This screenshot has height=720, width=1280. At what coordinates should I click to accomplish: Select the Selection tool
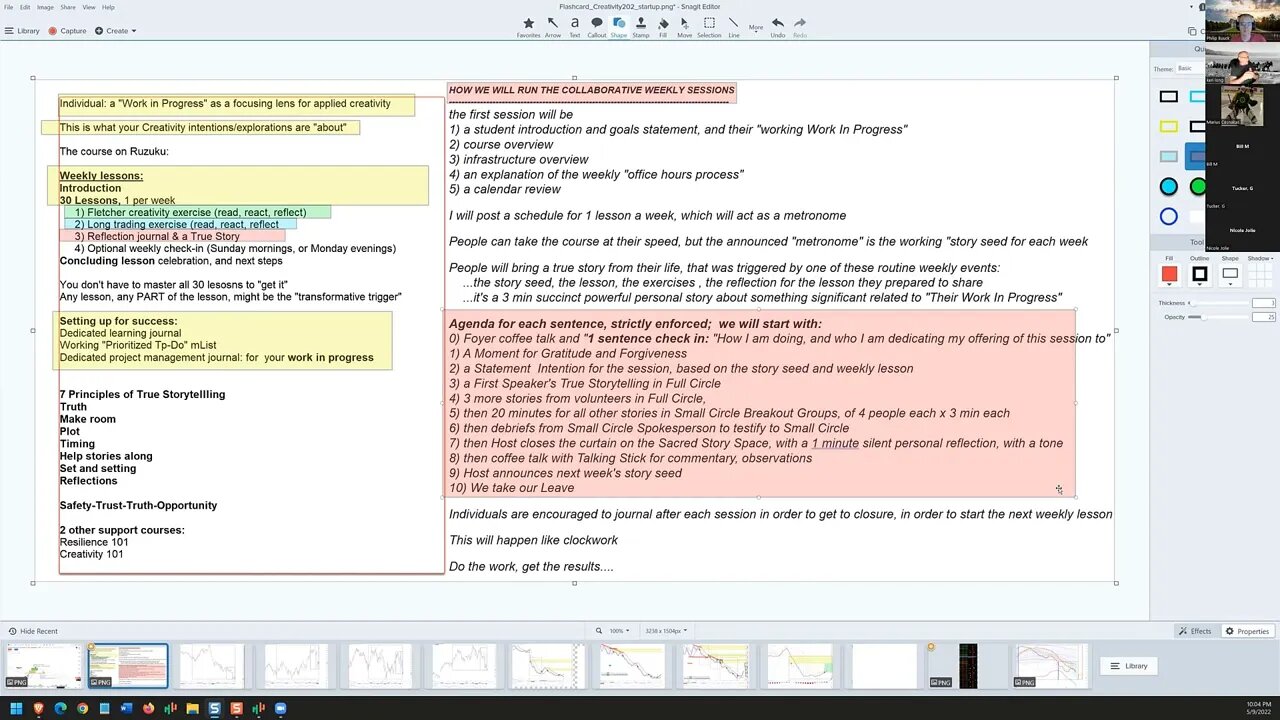[709, 27]
